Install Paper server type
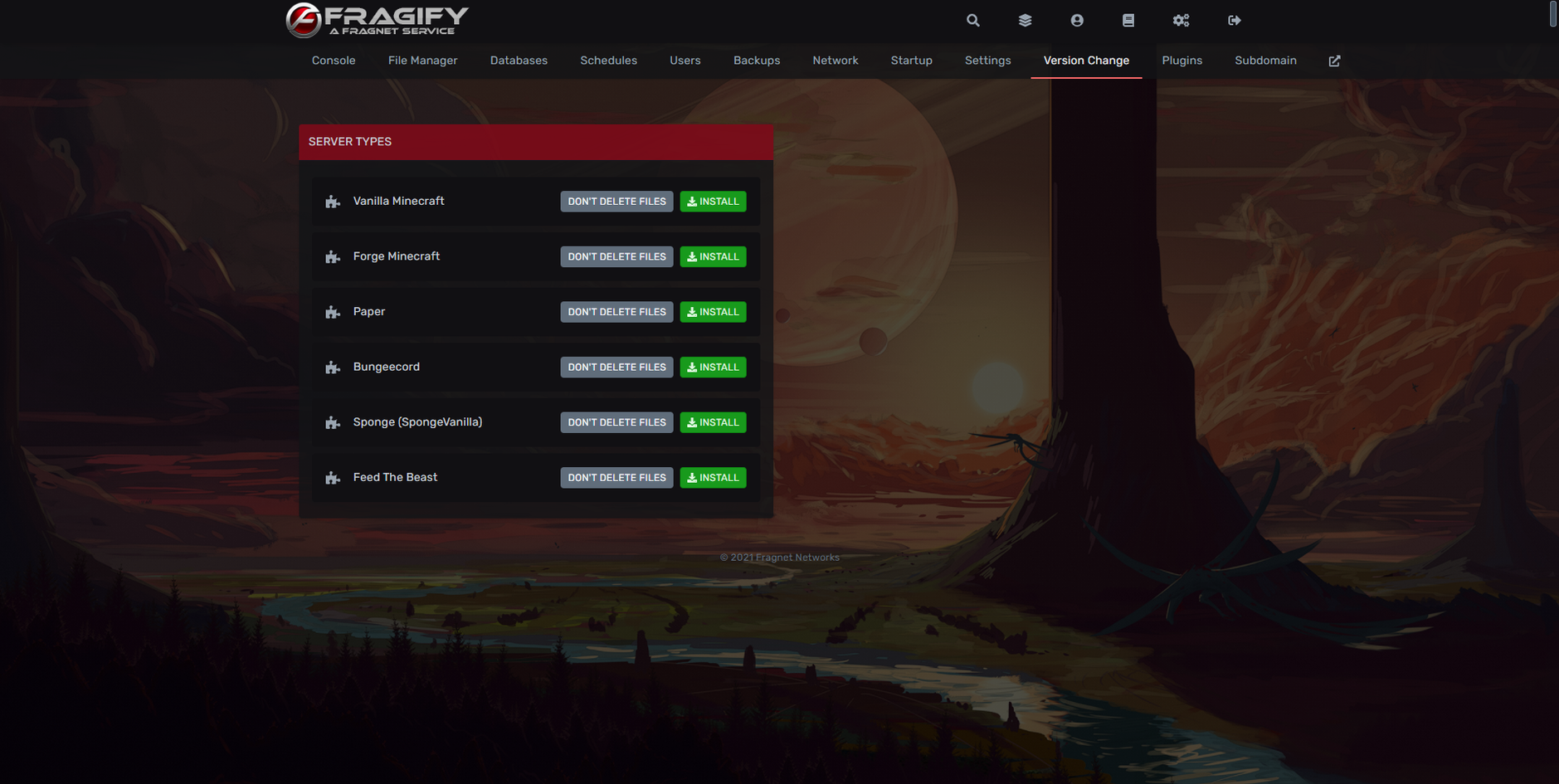 coord(713,312)
